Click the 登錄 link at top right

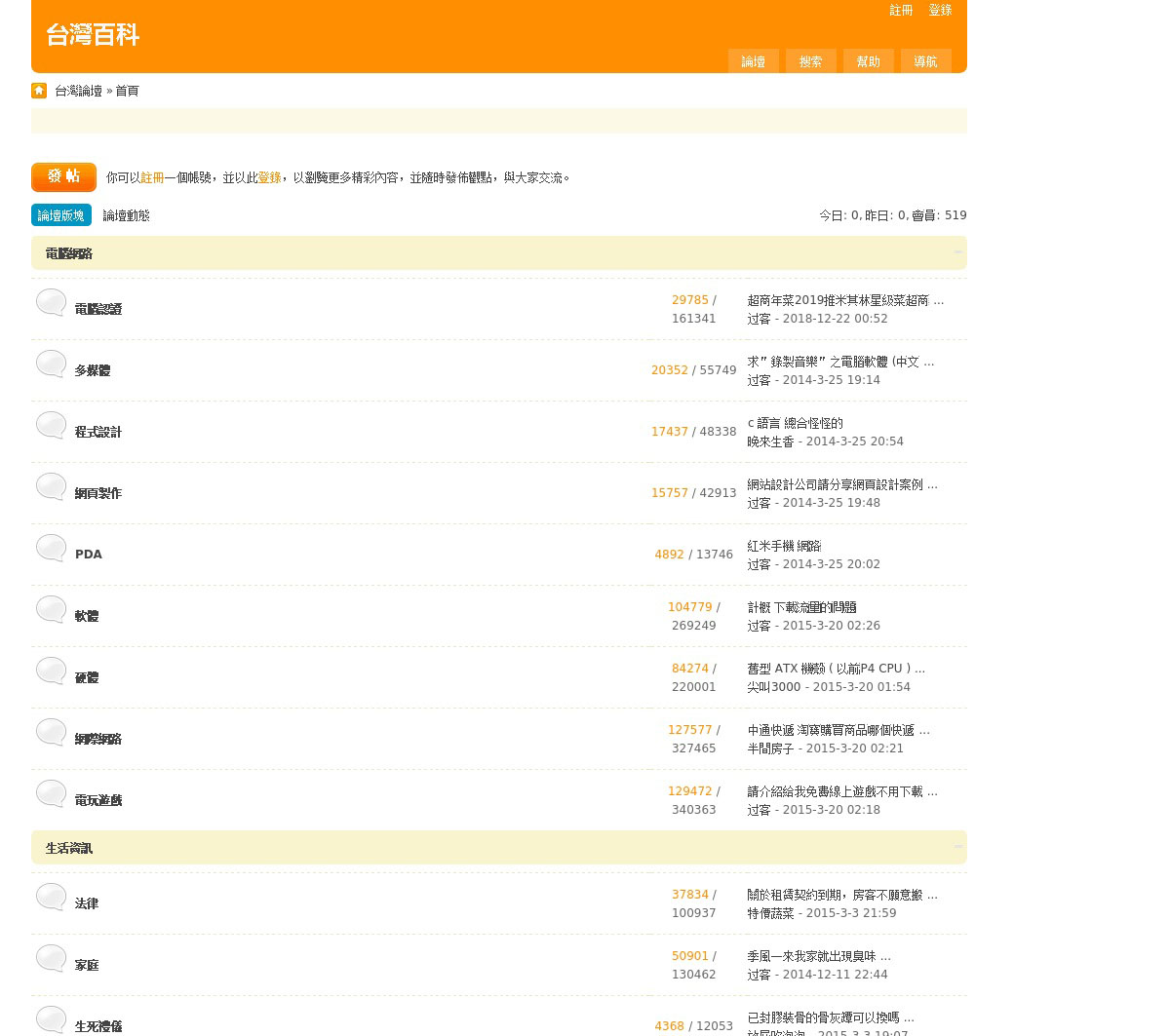coord(940,10)
